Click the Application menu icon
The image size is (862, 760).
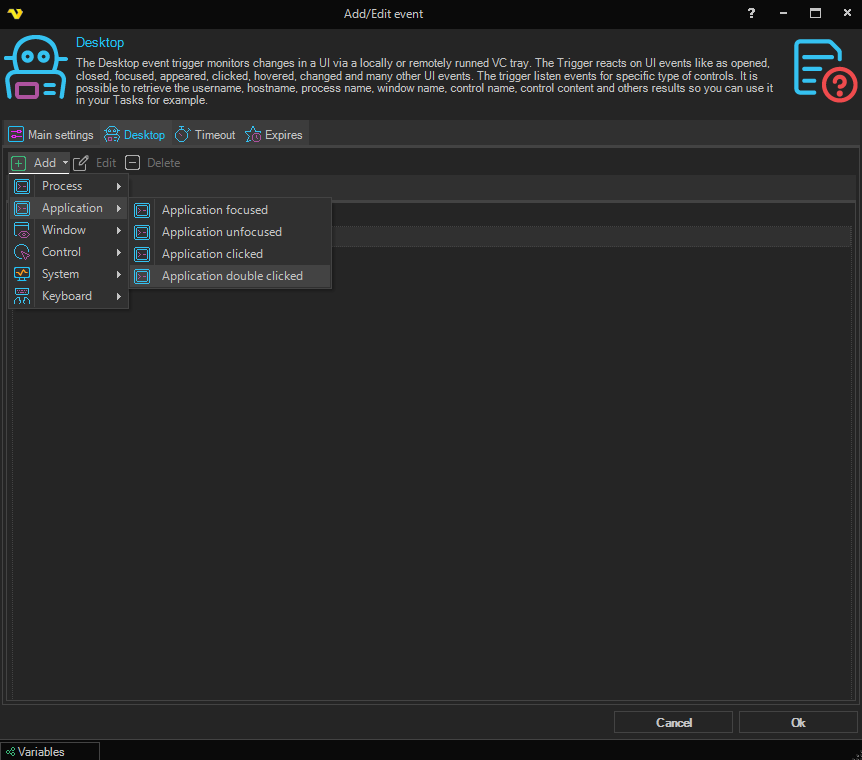[22, 208]
